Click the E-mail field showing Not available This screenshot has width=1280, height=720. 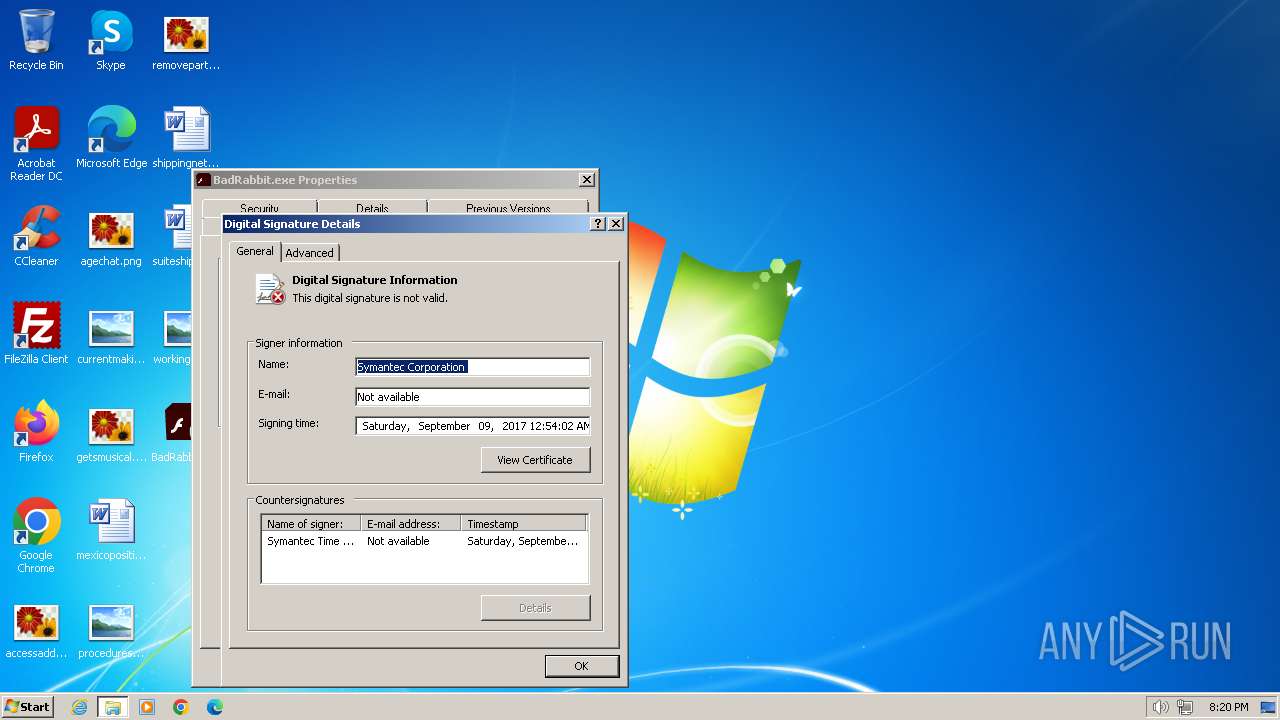pos(473,397)
